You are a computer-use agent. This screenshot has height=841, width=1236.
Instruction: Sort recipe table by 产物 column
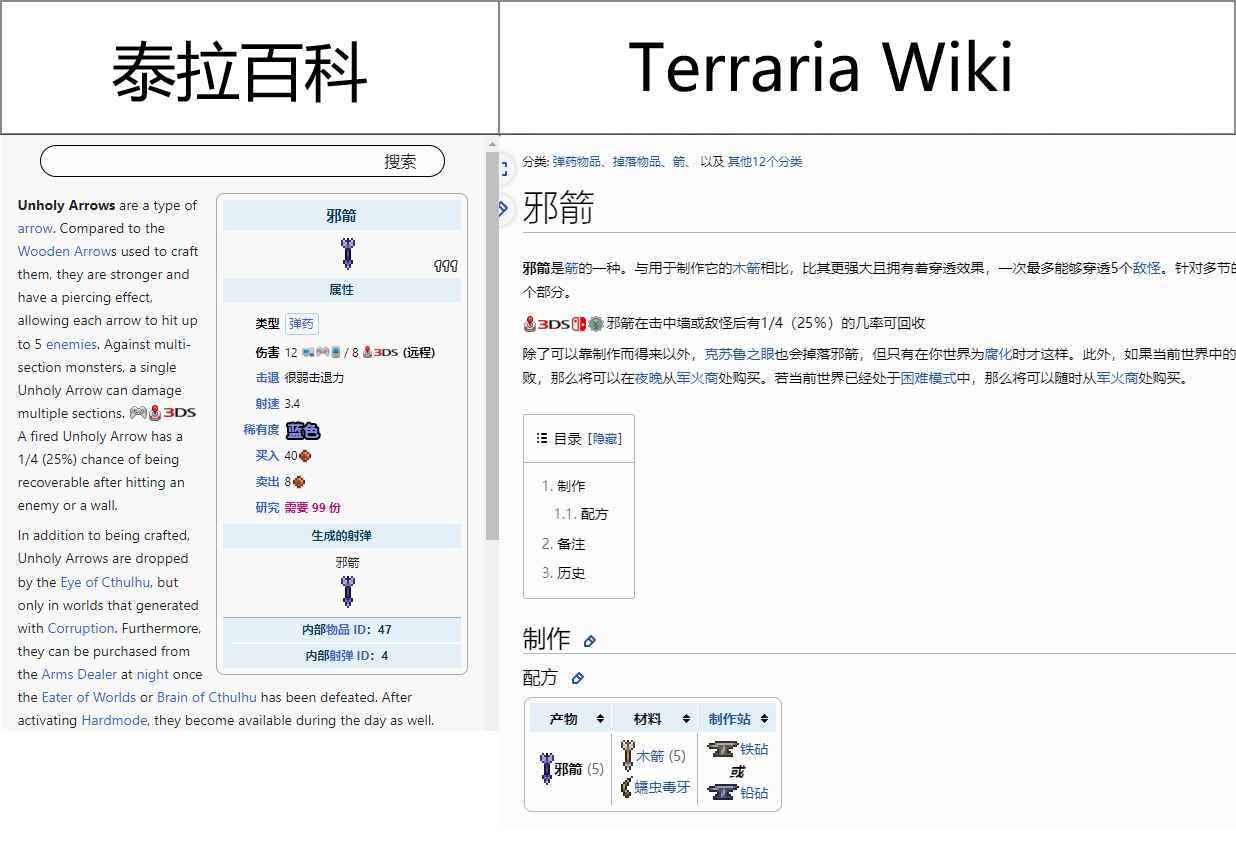click(600, 719)
